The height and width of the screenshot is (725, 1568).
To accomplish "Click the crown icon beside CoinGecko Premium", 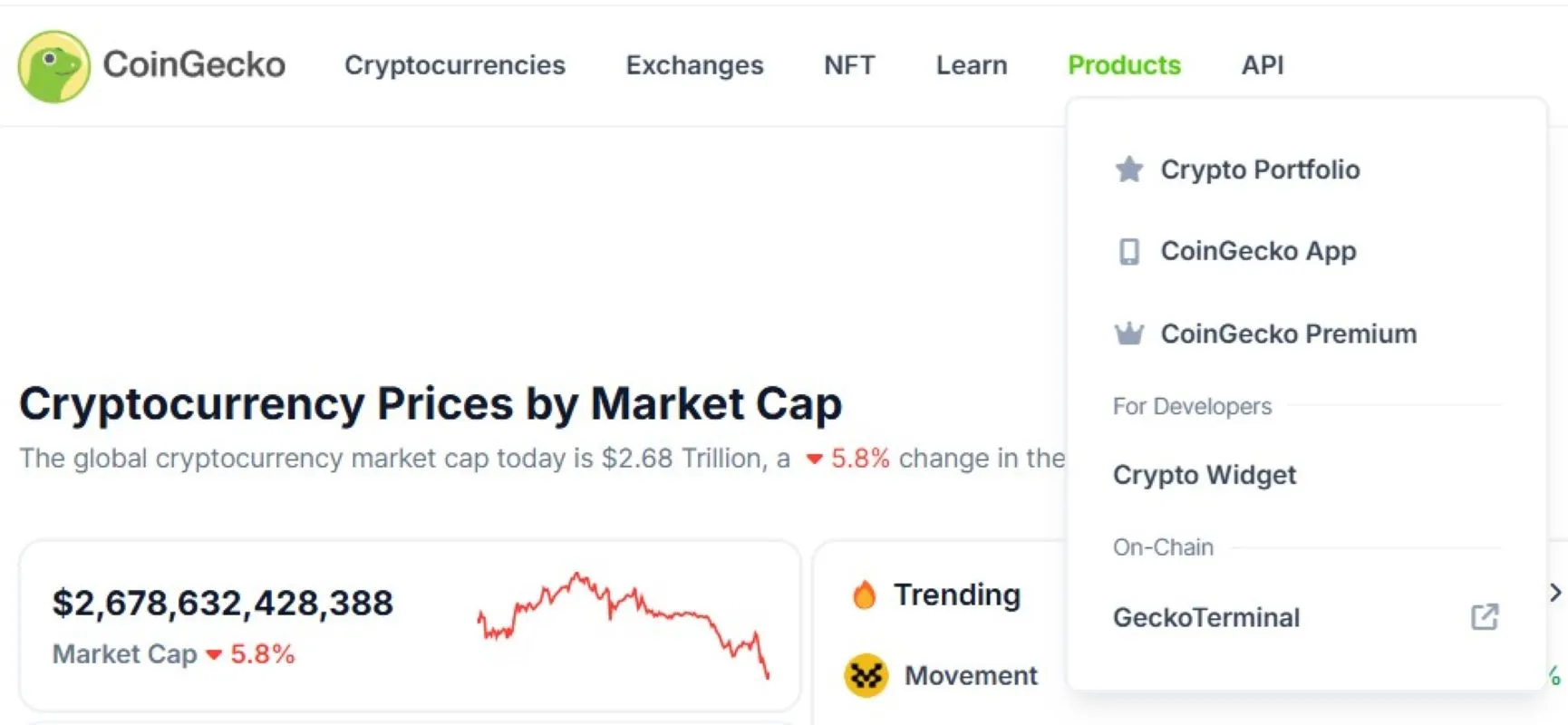I will point(1128,334).
